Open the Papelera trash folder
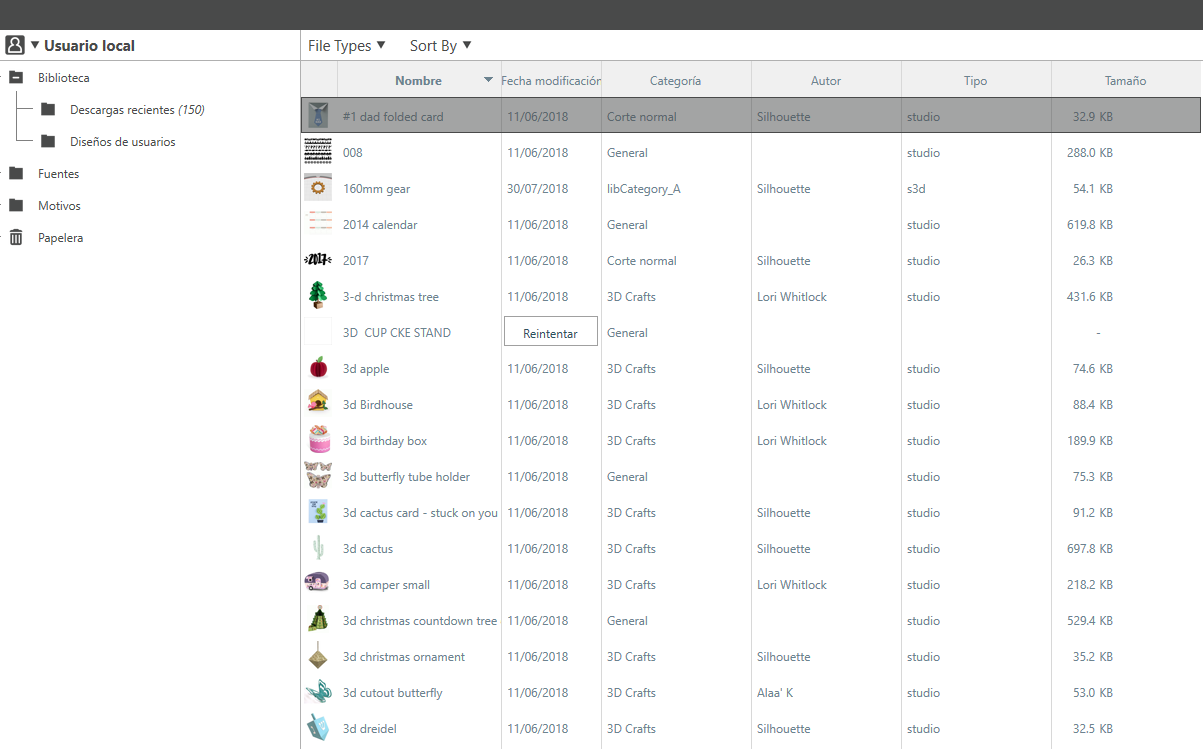 coord(60,238)
